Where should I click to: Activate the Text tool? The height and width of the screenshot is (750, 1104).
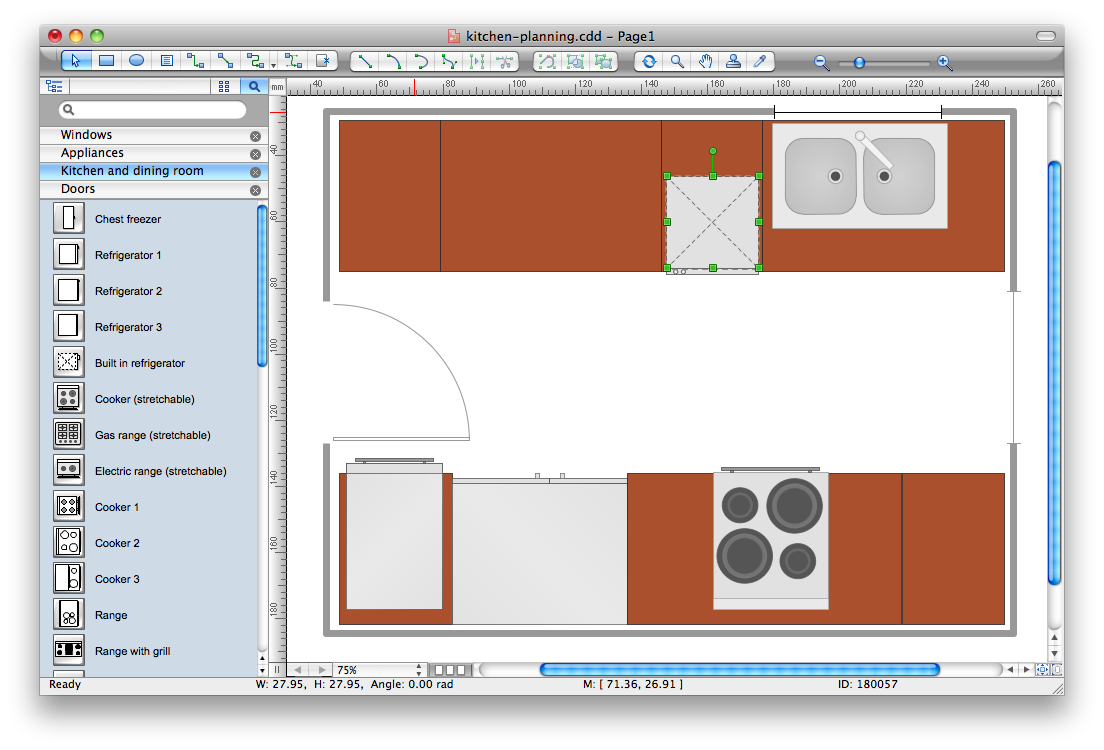(166, 61)
